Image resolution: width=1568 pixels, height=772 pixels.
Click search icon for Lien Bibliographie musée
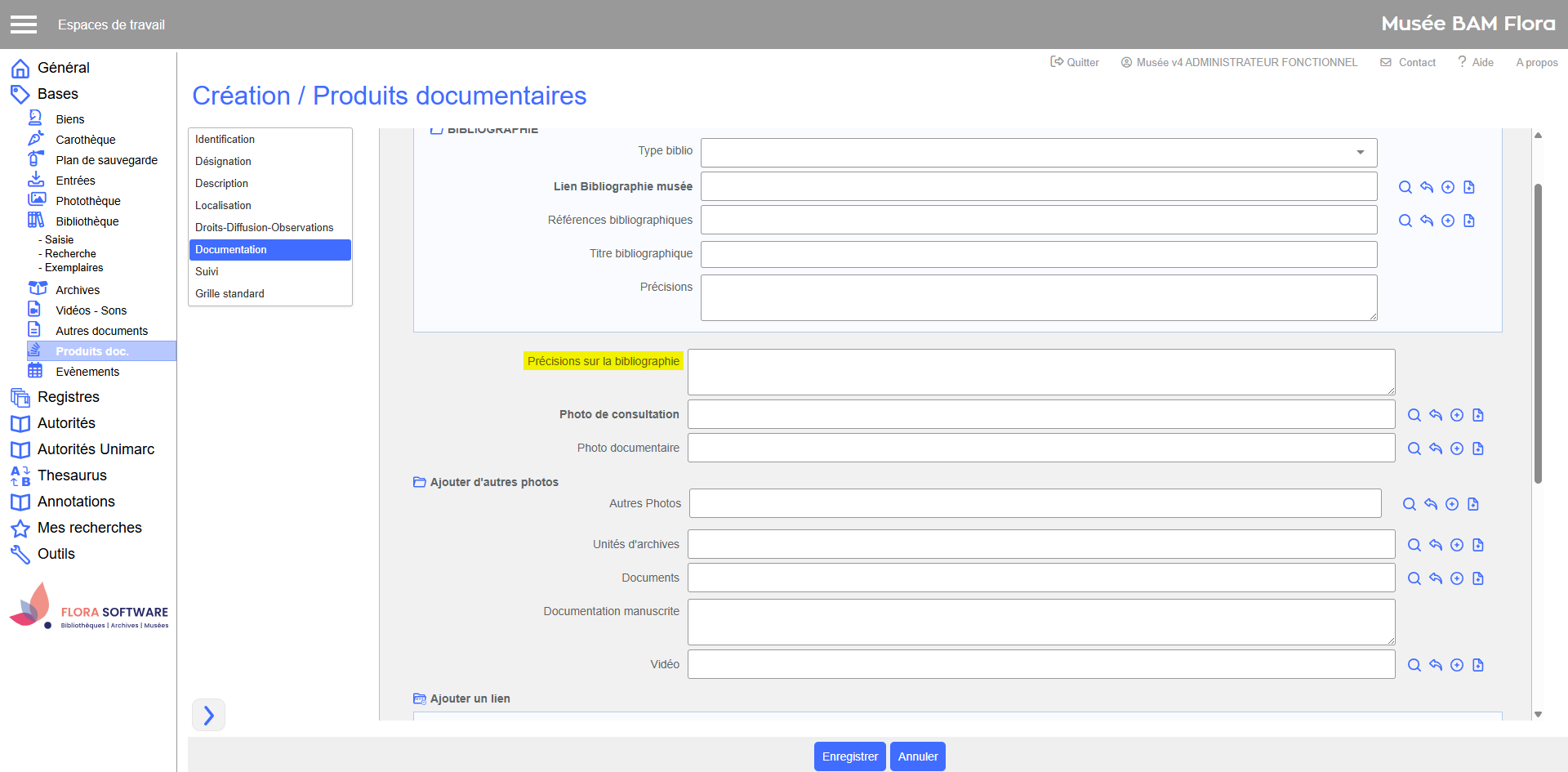(x=1405, y=187)
